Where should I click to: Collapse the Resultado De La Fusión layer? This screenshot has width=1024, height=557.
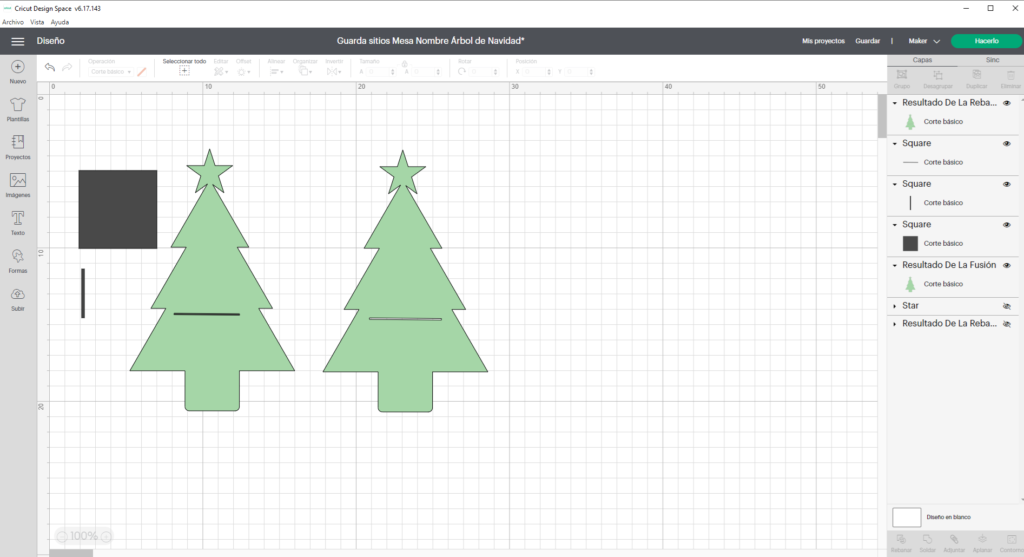pos(895,265)
